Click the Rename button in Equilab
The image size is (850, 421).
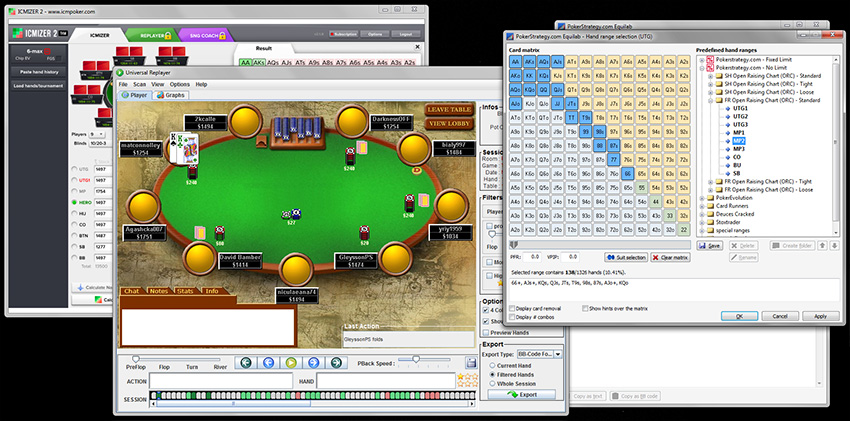click(x=743, y=257)
